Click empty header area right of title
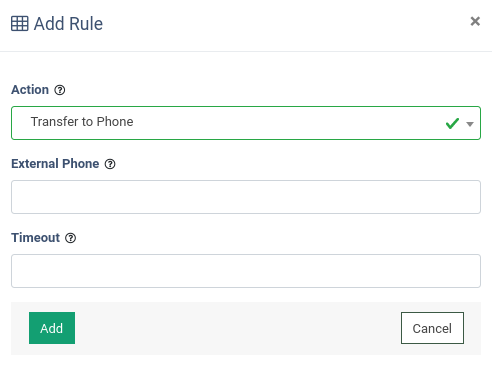Image resolution: width=492 pixels, height=366 pixels. point(283,24)
